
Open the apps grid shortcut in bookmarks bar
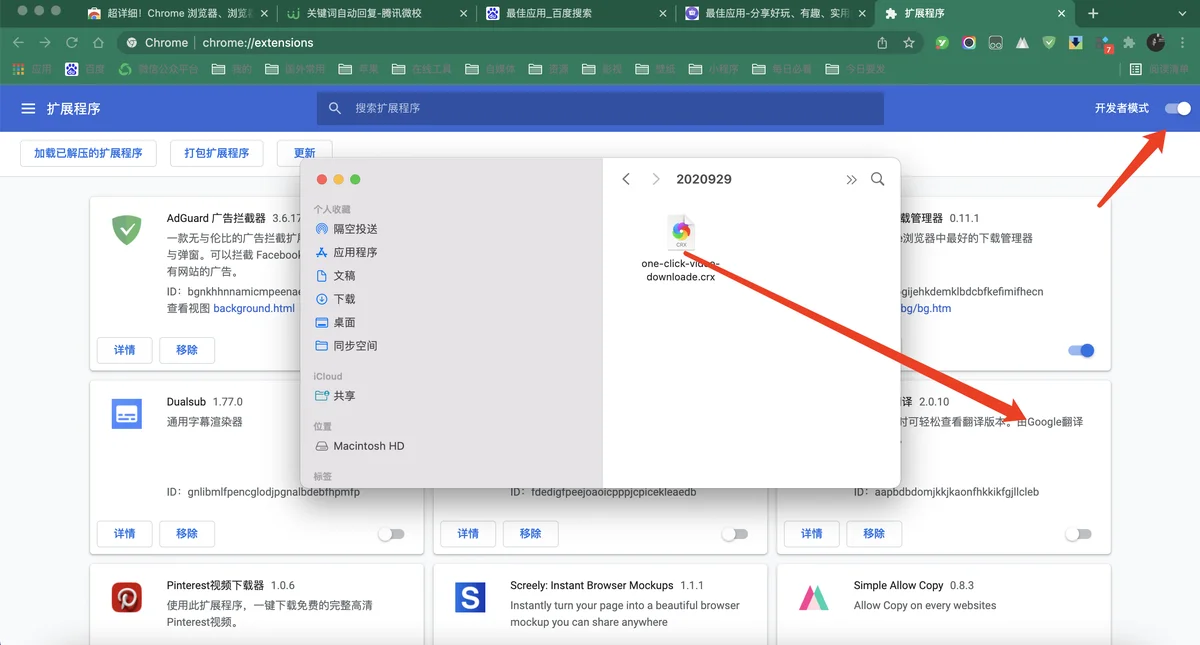[32, 70]
